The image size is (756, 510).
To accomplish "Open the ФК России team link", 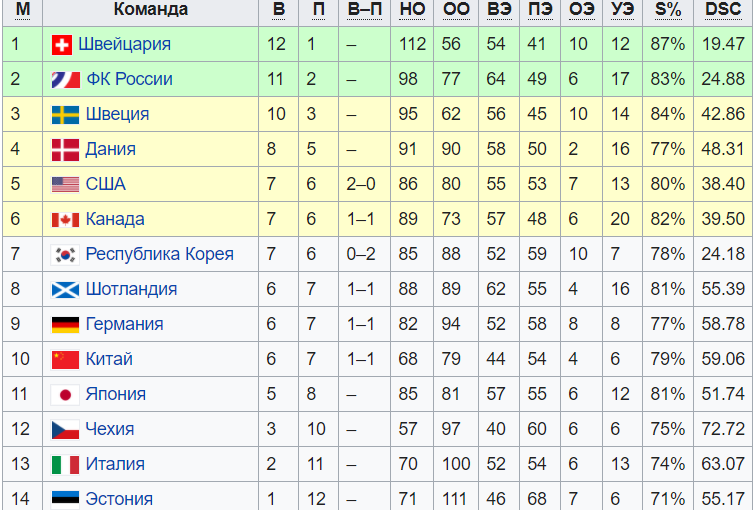I will (x=129, y=79).
